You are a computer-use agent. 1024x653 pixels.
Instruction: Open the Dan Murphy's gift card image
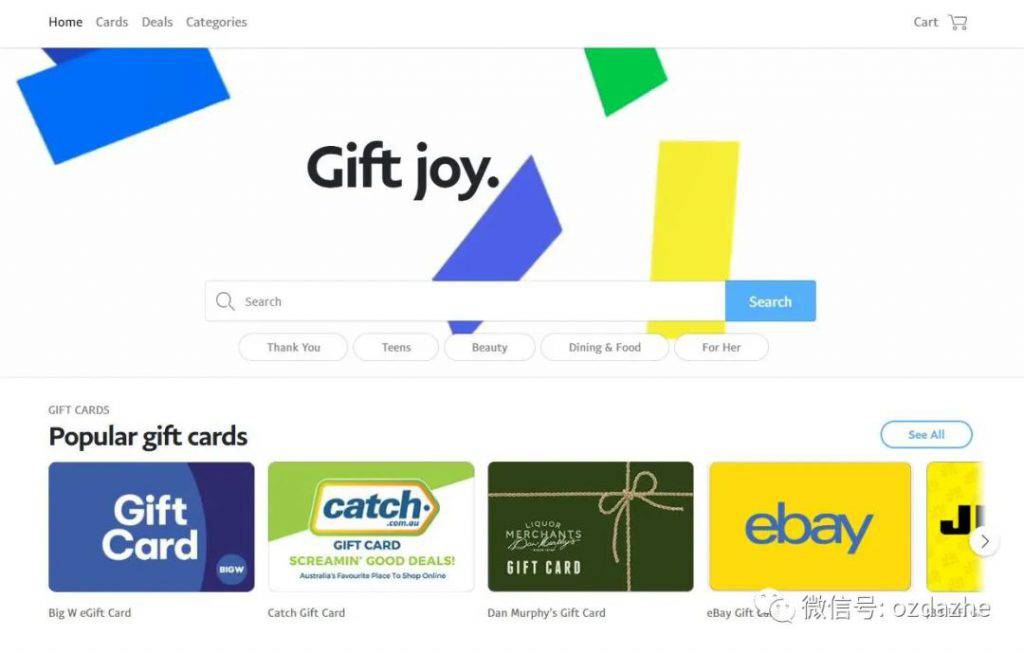point(590,527)
